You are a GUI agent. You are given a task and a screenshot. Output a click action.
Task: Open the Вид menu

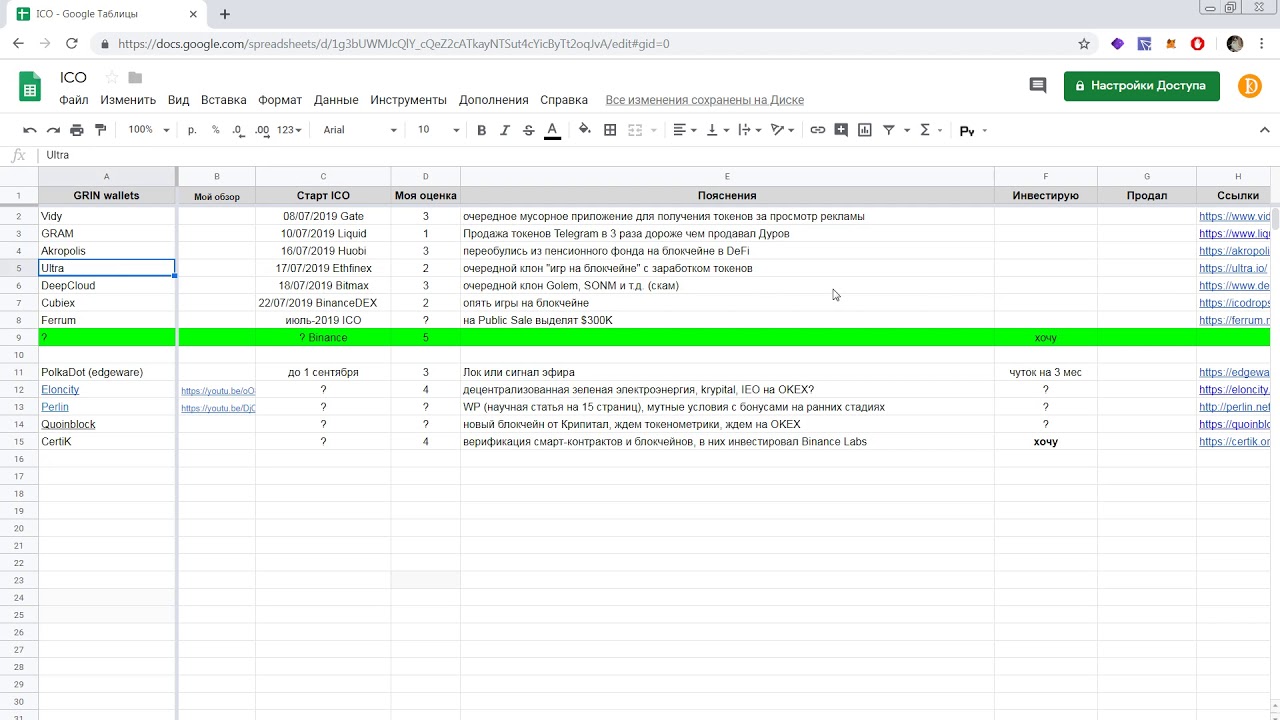pyautogui.click(x=178, y=100)
